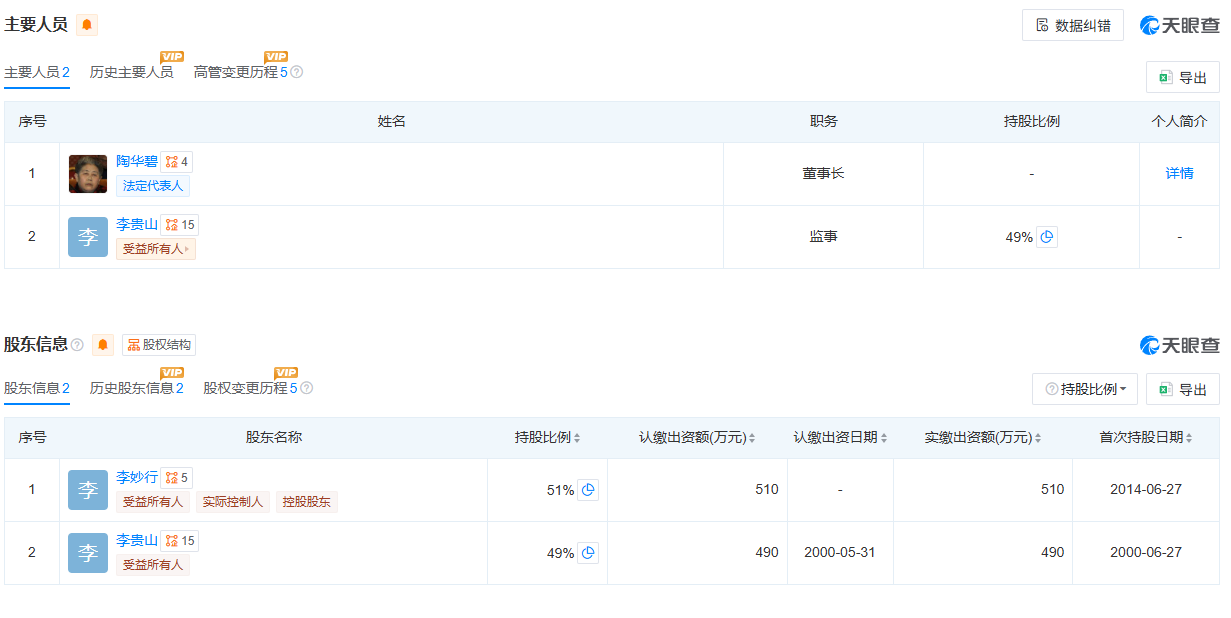Open the 持股比例 dropdown filter
The height and width of the screenshot is (618, 1231).
1084,389
